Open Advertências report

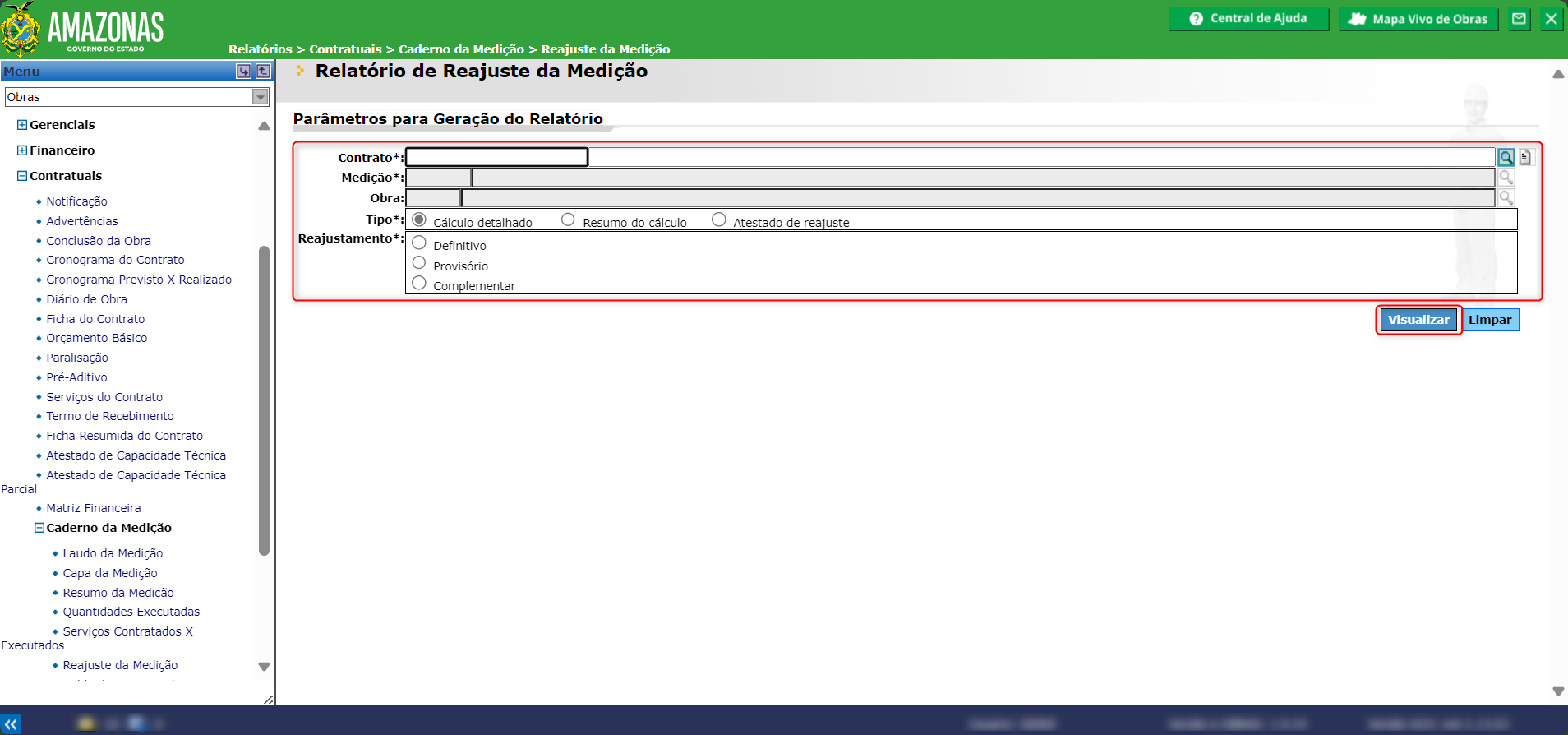[x=82, y=221]
